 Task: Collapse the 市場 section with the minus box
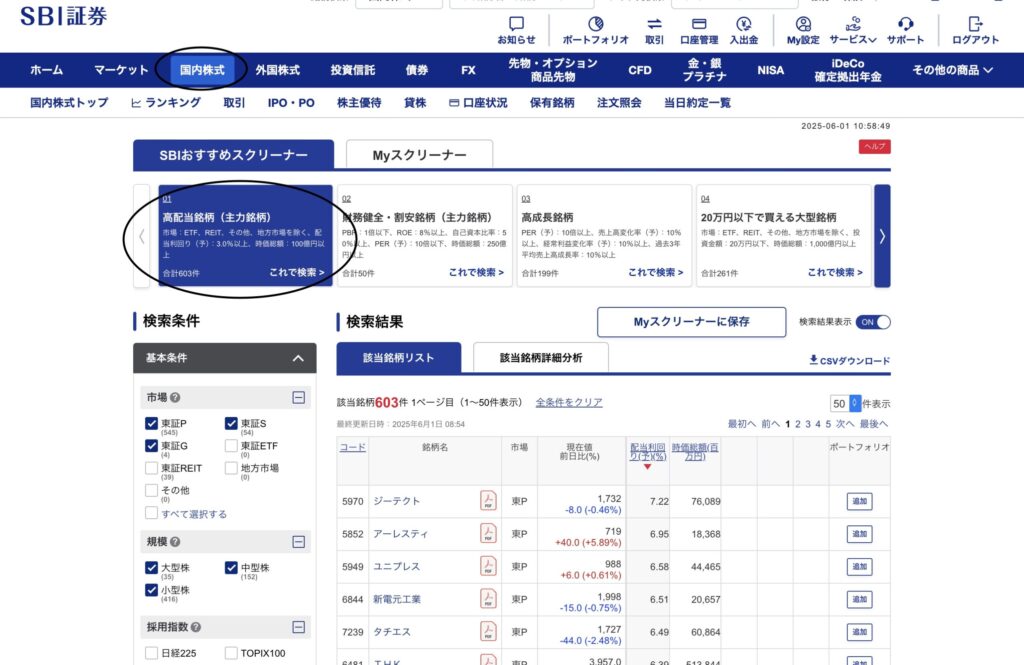(x=298, y=397)
